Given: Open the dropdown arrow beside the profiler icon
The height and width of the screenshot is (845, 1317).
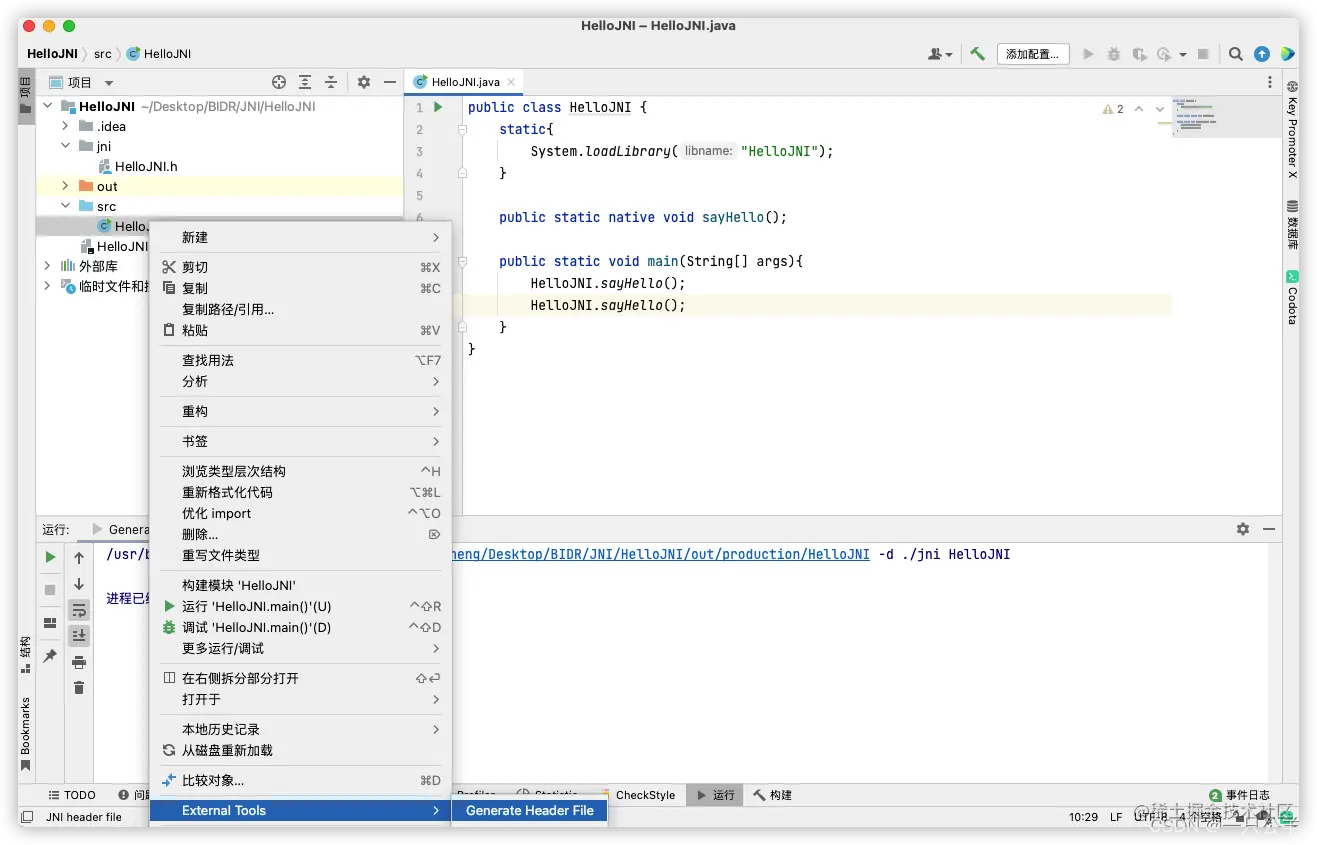Looking at the screenshot, I should tap(1183, 54).
